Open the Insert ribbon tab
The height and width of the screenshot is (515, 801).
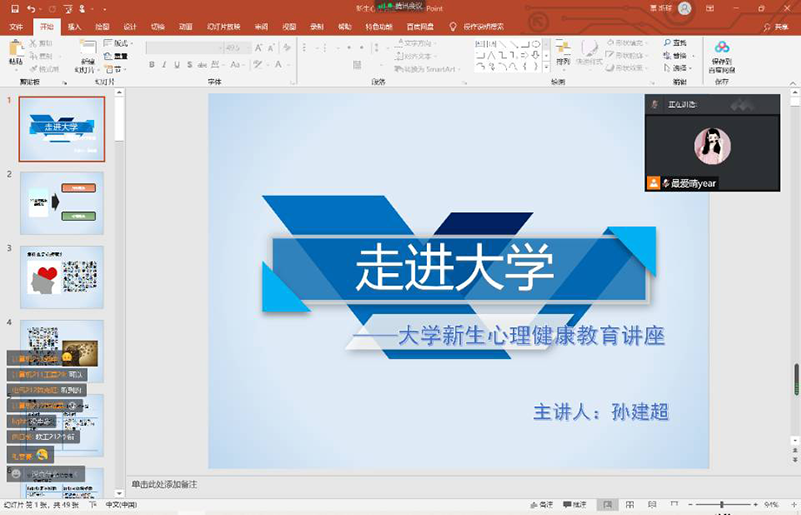[75, 27]
